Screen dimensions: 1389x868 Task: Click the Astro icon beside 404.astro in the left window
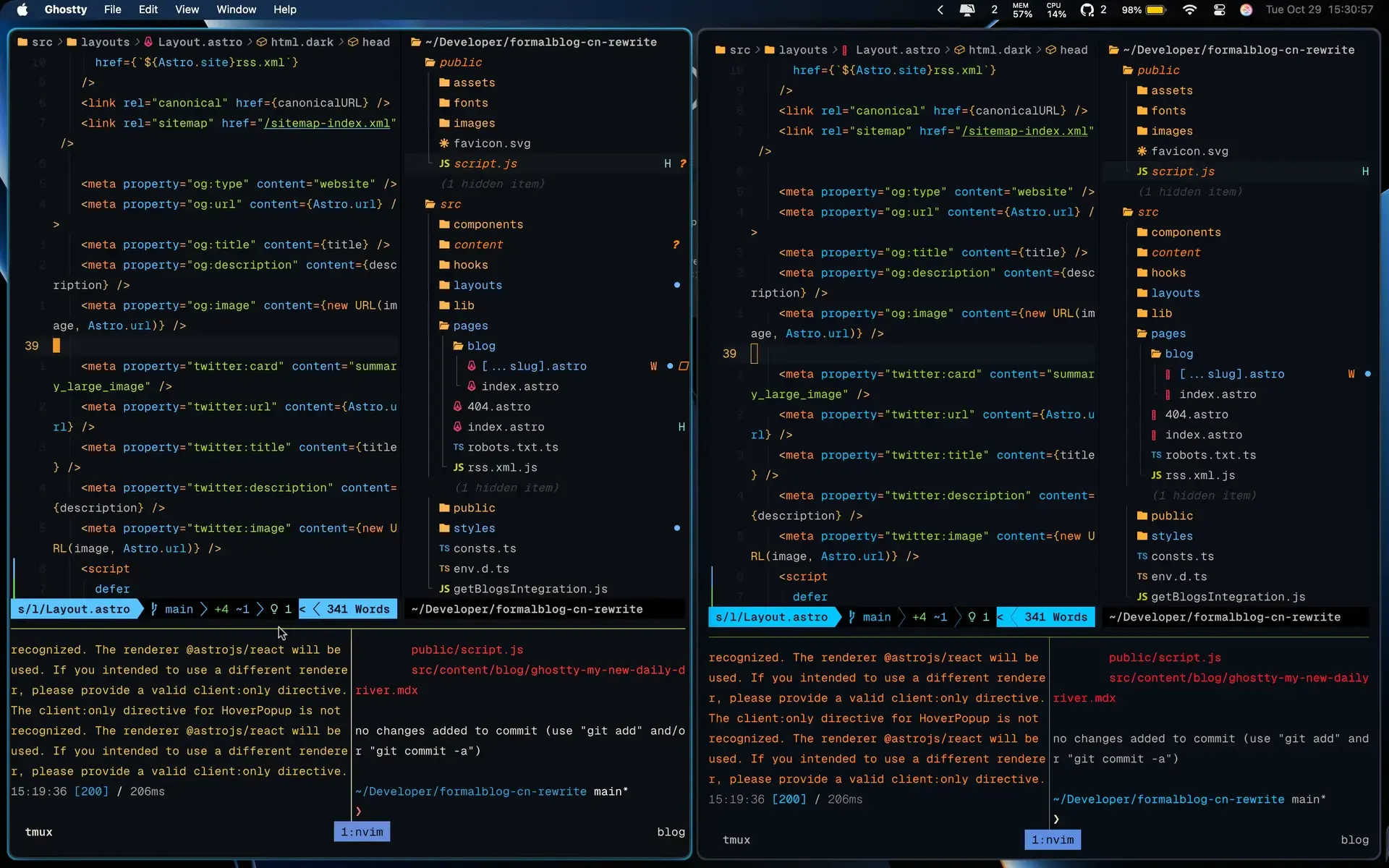tap(458, 407)
